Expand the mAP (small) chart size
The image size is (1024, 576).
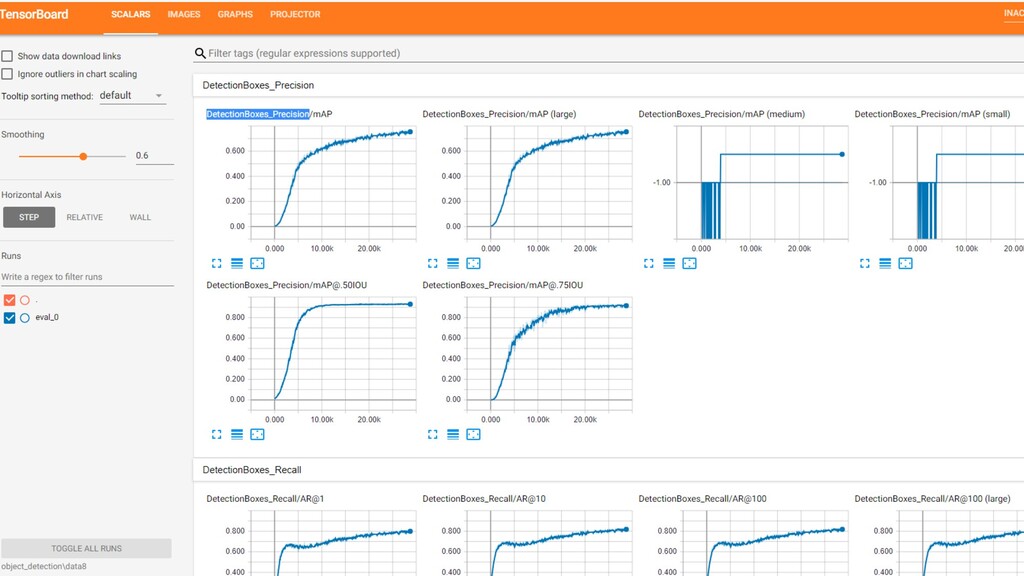(x=865, y=263)
